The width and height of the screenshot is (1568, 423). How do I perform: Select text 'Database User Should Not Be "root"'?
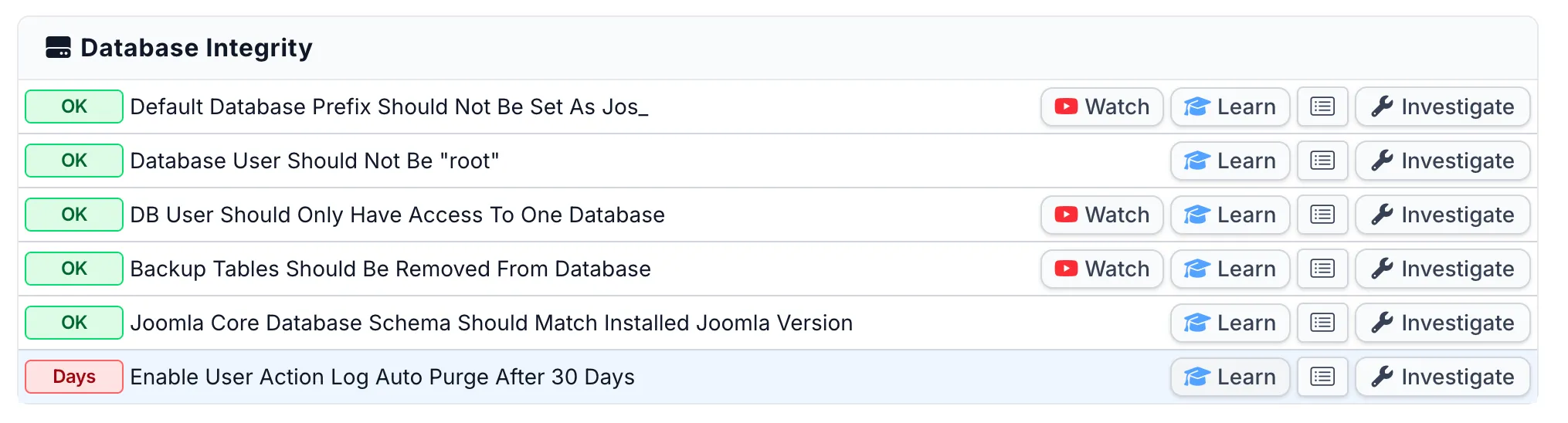pyautogui.click(x=314, y=161)
